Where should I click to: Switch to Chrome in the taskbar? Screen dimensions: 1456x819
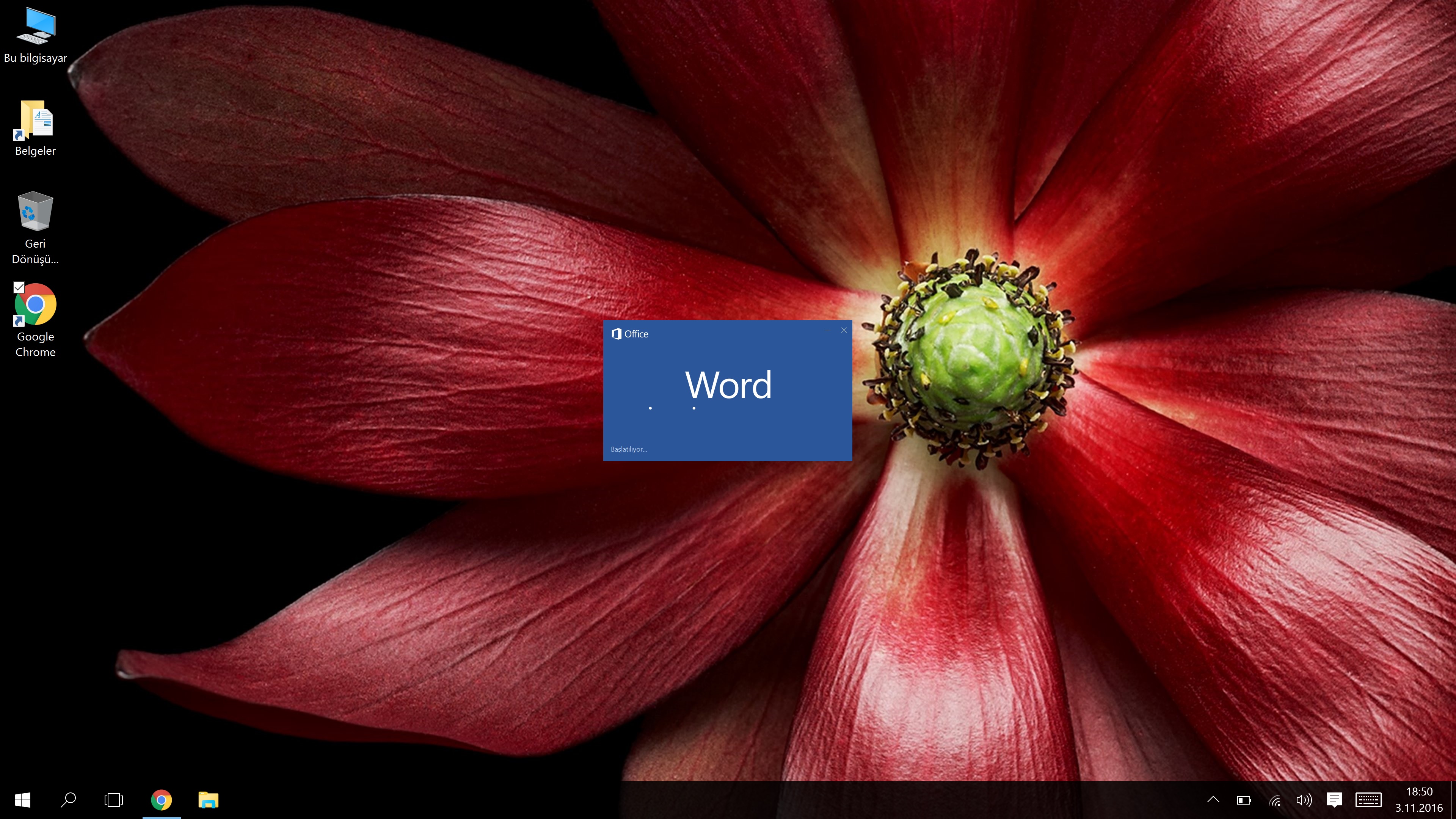tap(161, 800)
